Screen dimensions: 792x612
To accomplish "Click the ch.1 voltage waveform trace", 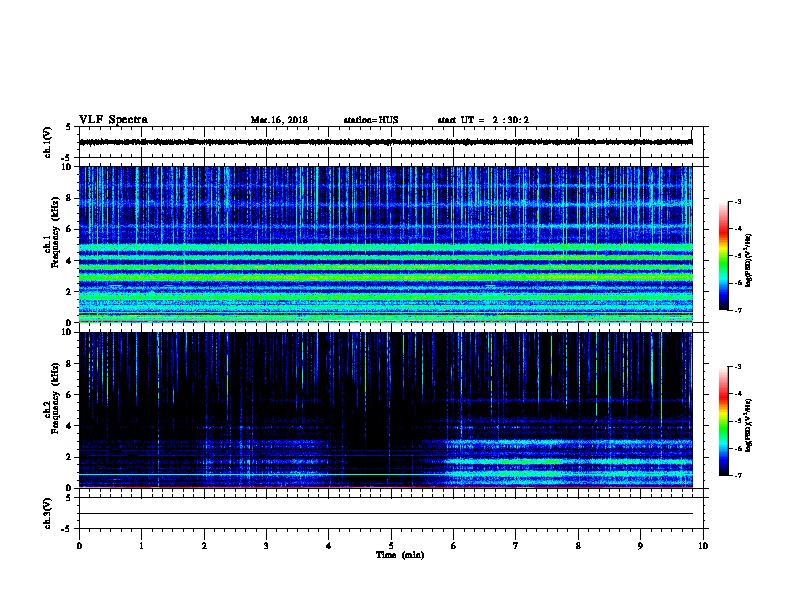I will click(386, 142).
